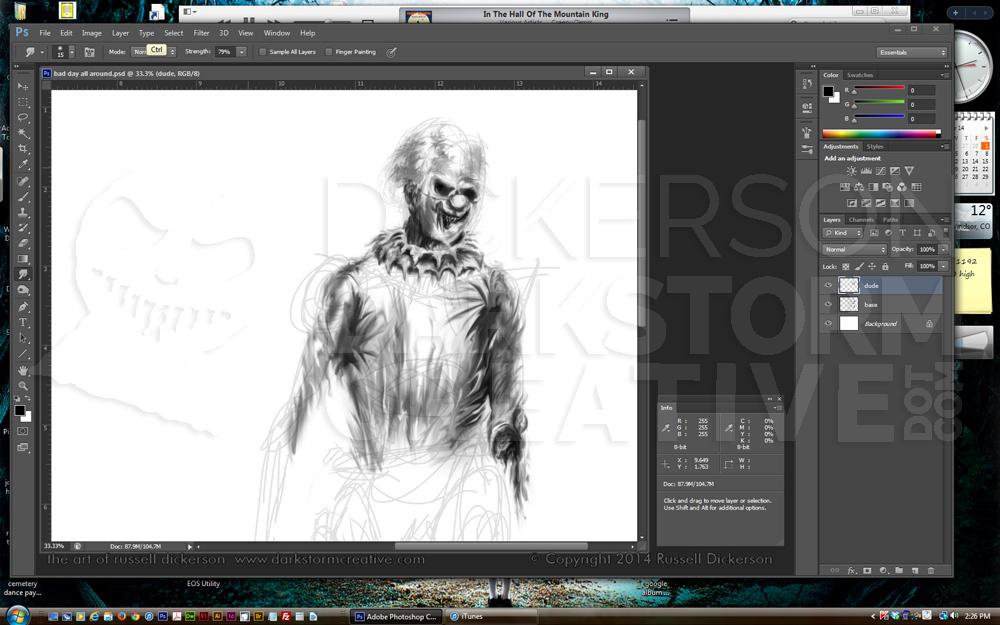
Task: Open the blending Mode dropdown in options bar
Action: tap(153, 52)
